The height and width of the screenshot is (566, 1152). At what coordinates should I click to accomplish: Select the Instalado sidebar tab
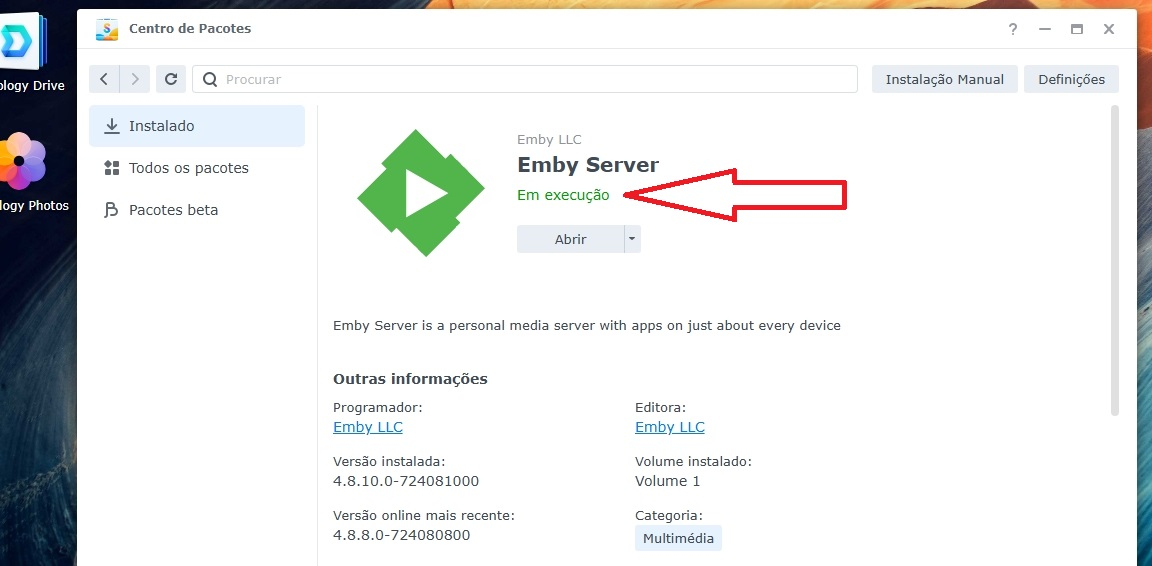pyautogui.click(x=197, y=126)
